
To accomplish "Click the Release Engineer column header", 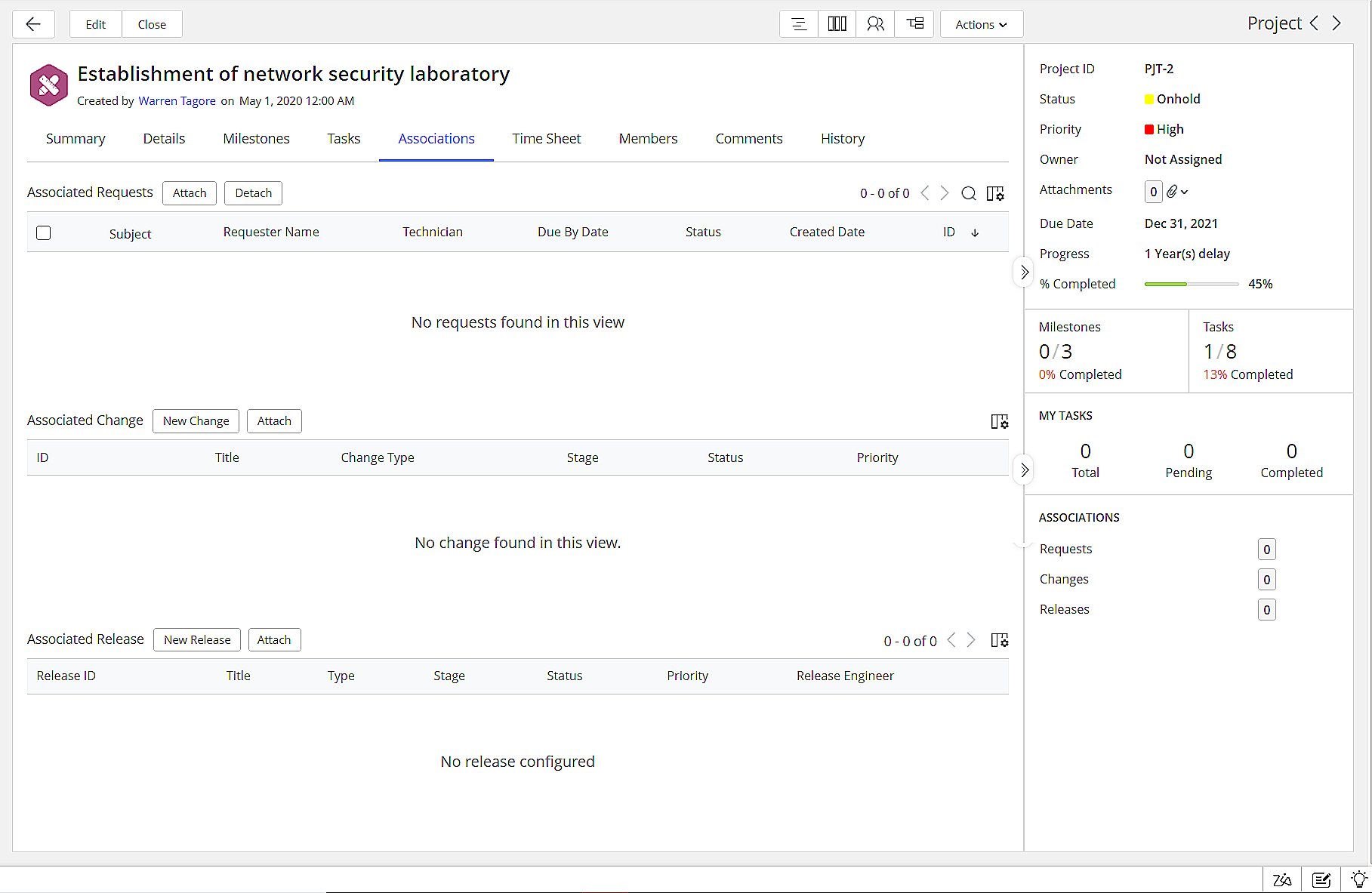I will [x=845, y=676].
